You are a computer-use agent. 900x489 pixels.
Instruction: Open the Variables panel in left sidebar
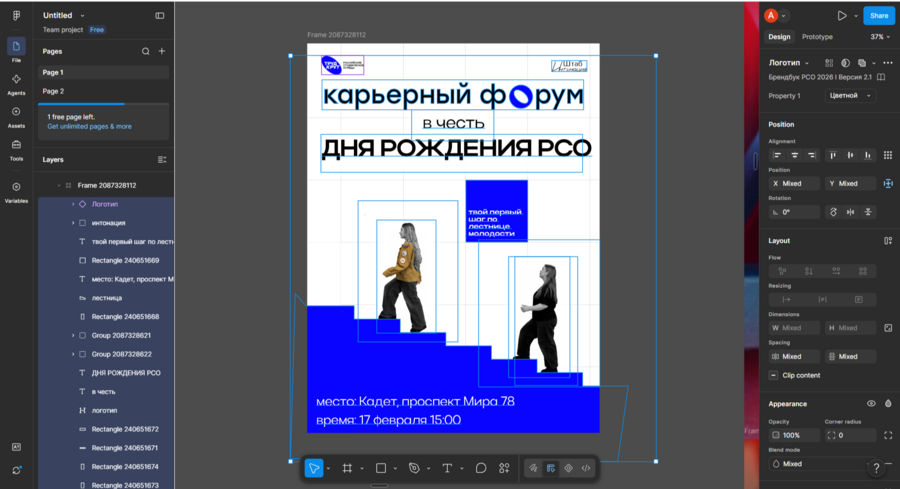(16, 192)
